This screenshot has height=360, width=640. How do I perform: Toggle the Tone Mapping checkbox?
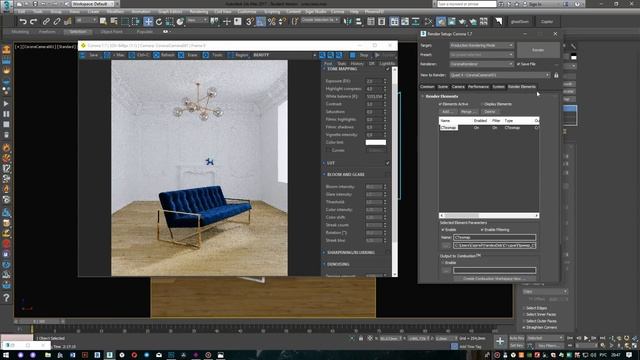coord(388,69)
